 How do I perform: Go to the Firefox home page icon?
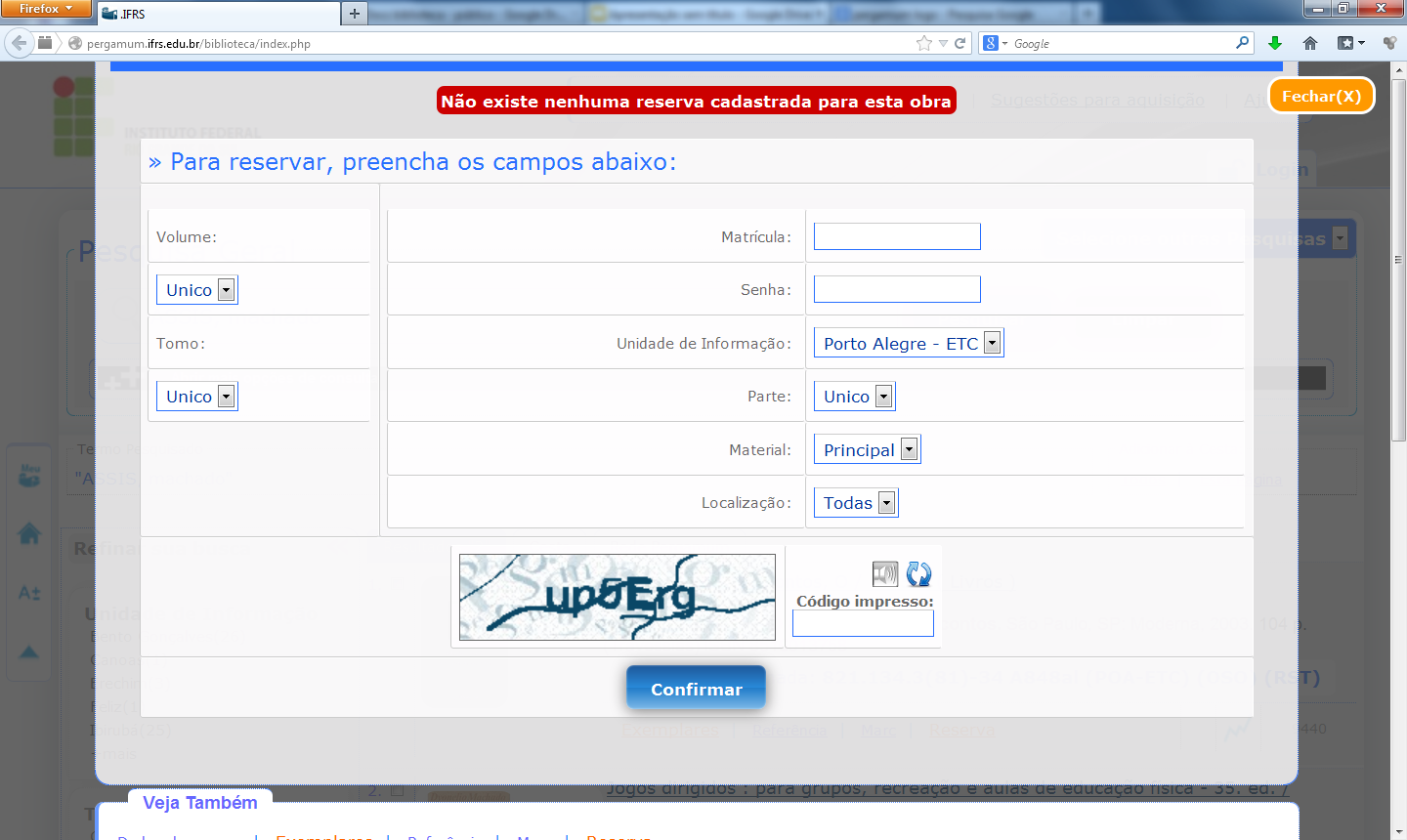click(1310, 43)
